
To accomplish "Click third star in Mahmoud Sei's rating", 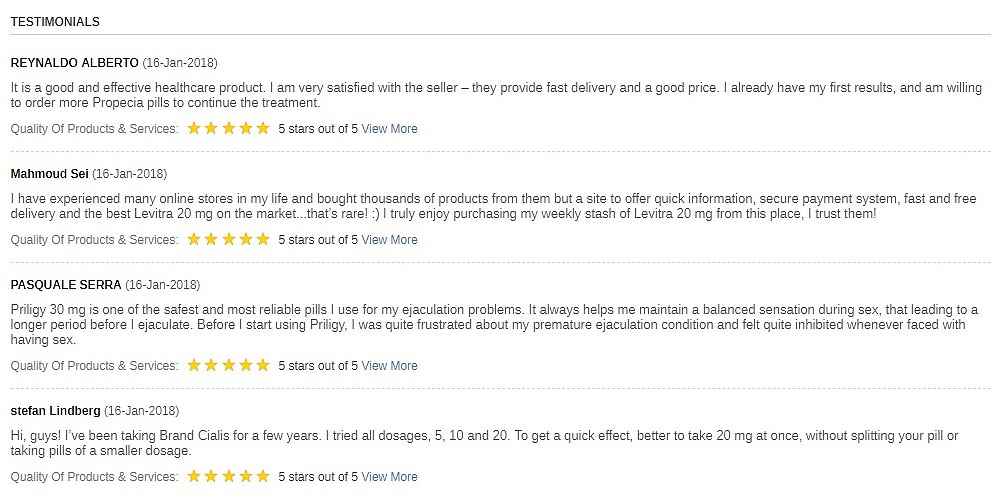I will click(x=229, y=239).
